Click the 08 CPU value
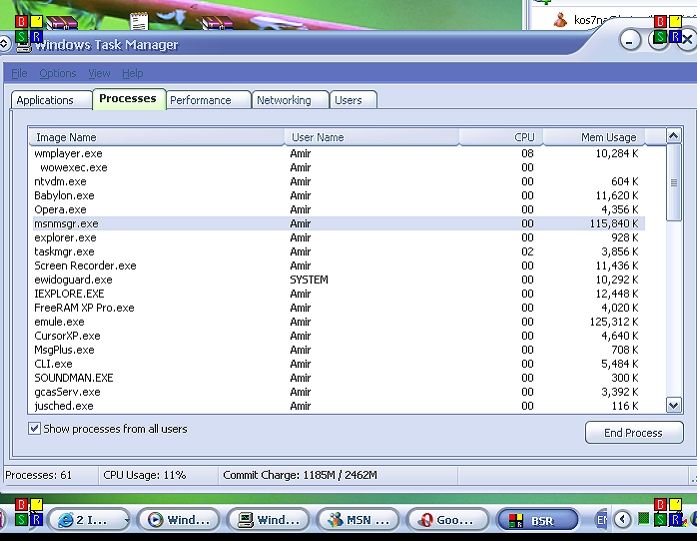Image resolution: width=697 pixels, height=541 pixels. [527, 153]
